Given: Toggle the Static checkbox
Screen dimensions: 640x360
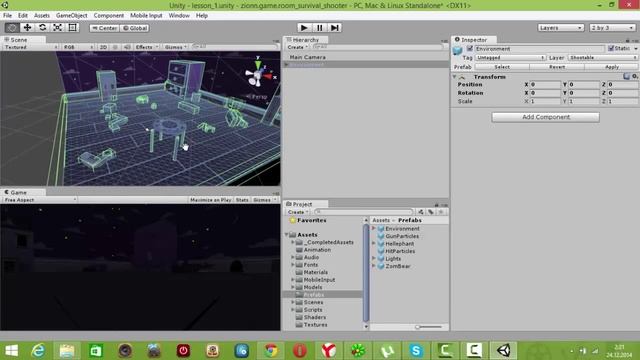Looking at the screenshot, I should pos(611,48).
